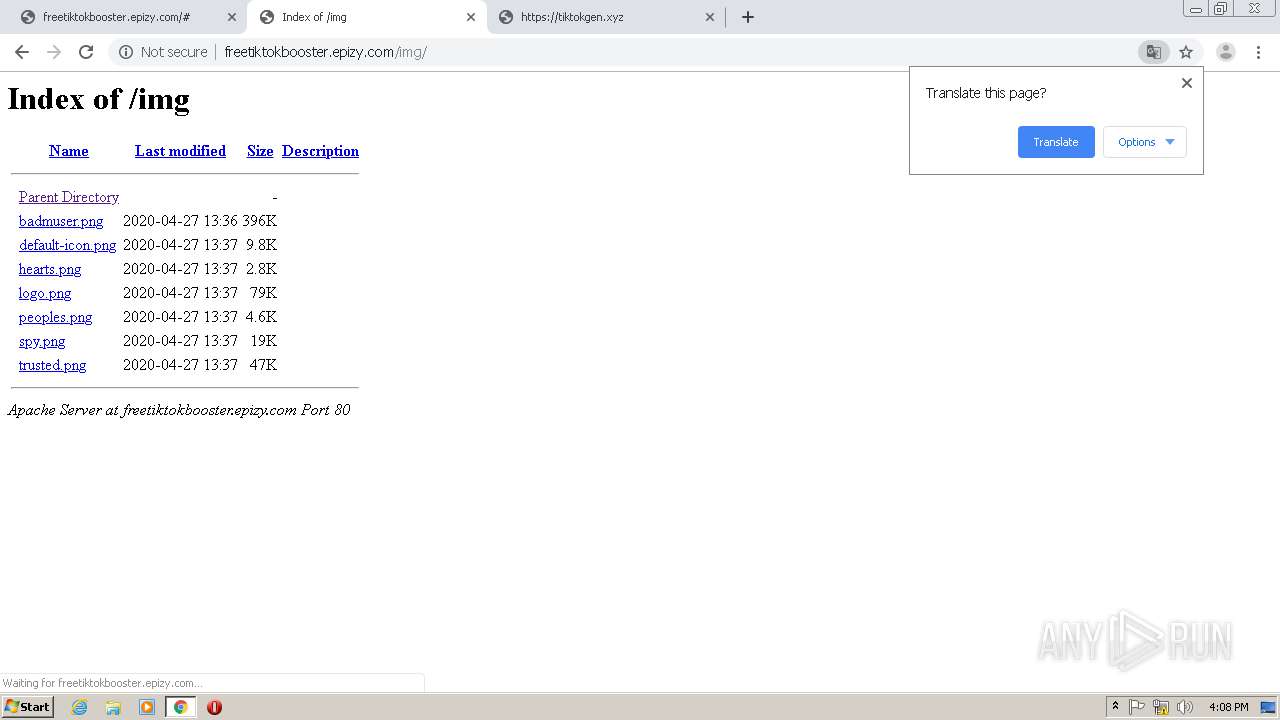Image resolution: width=1280 pixels, height=720 pixels.
Task: Open badmuser.png file link
Action: (x=61, y=221)
